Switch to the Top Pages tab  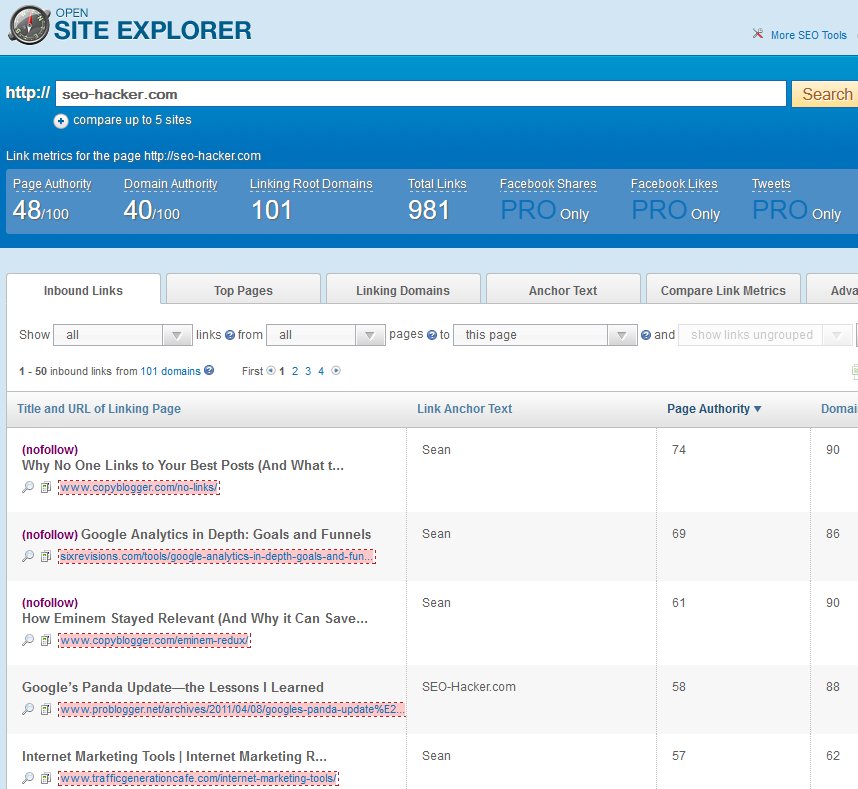coord(243,291)
